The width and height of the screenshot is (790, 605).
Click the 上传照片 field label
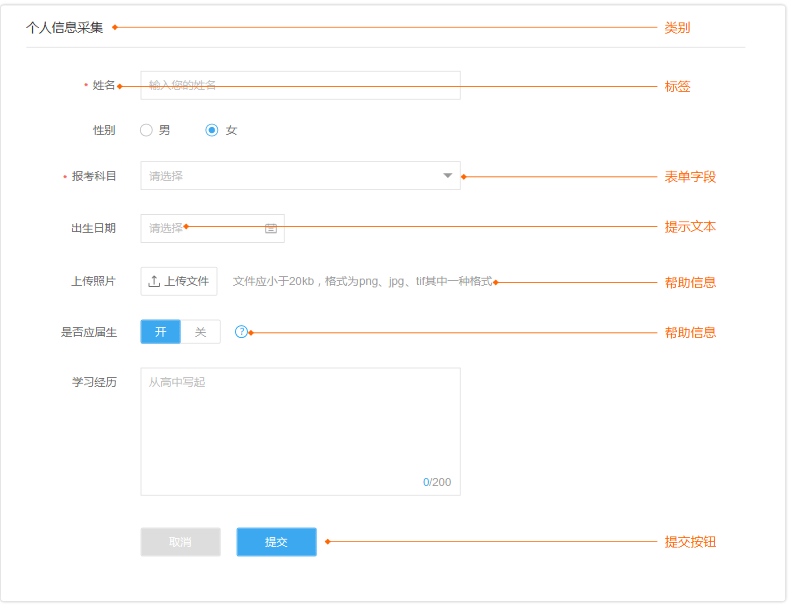coord(94,281)
